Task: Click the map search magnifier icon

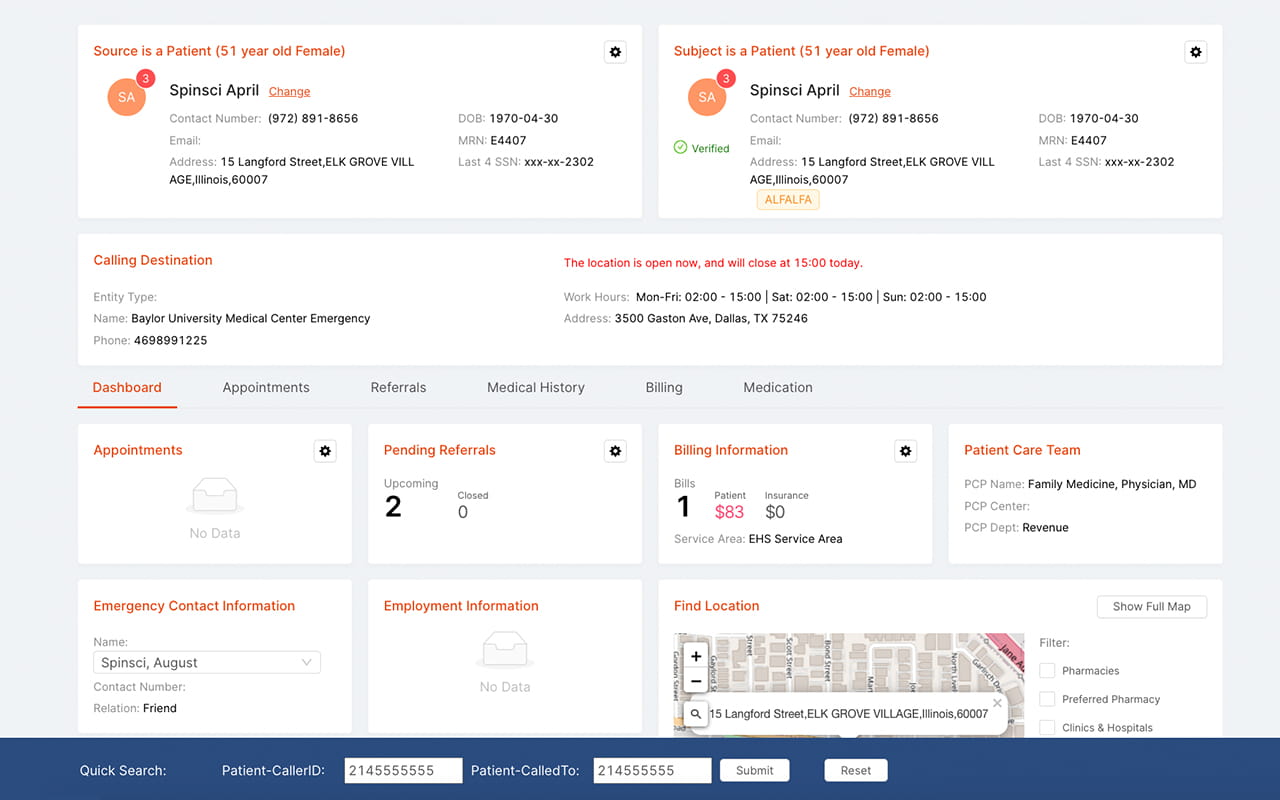Action: pyautogui.click(x=696, y=714)
